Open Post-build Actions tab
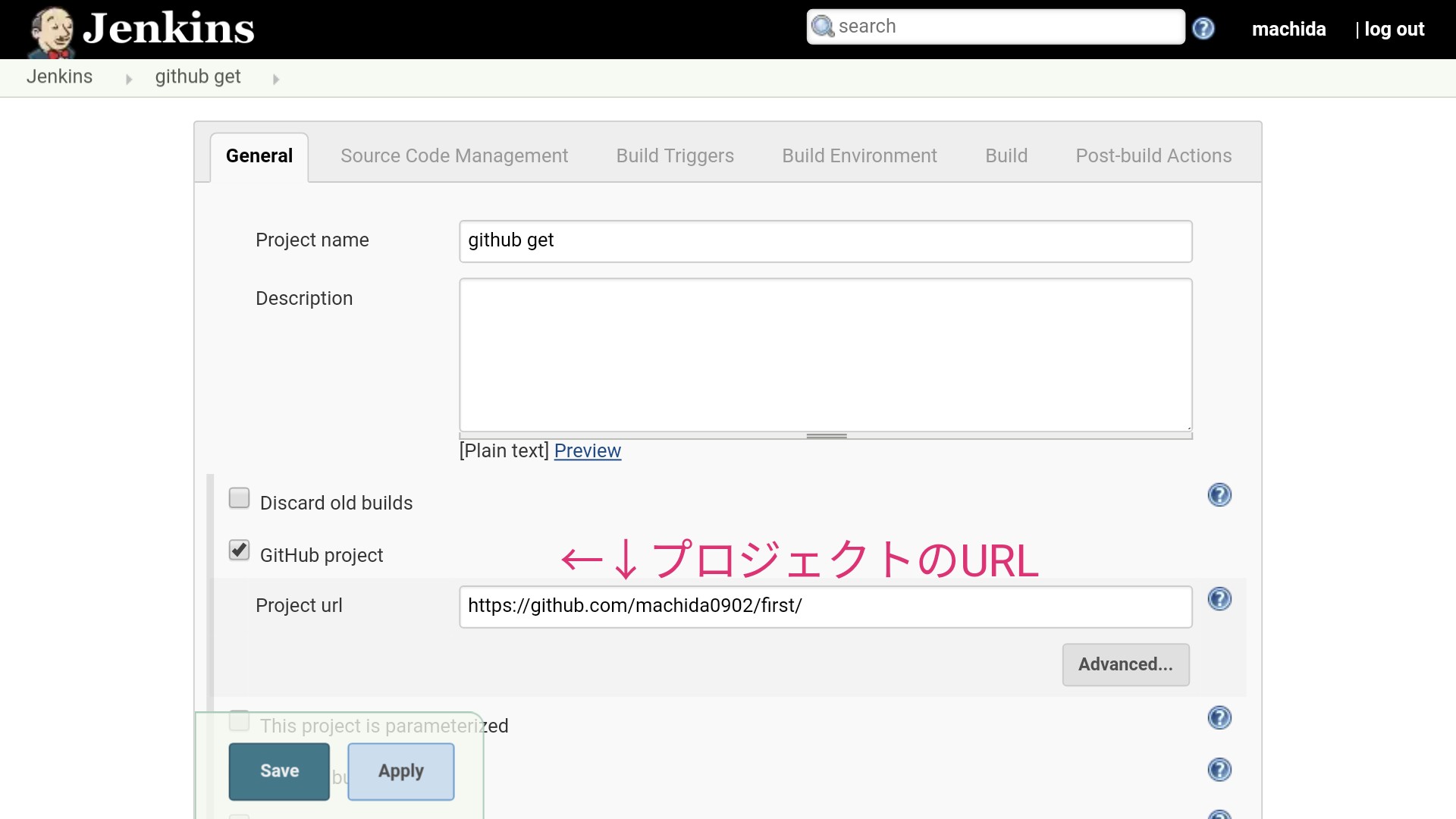The image size is (1456, 819). 1153,156
